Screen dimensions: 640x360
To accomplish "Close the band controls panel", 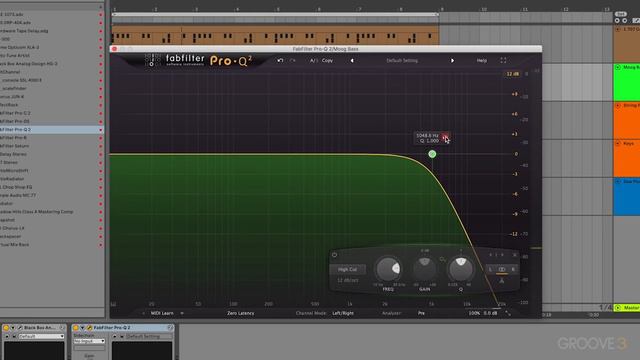I will point(515,255).
